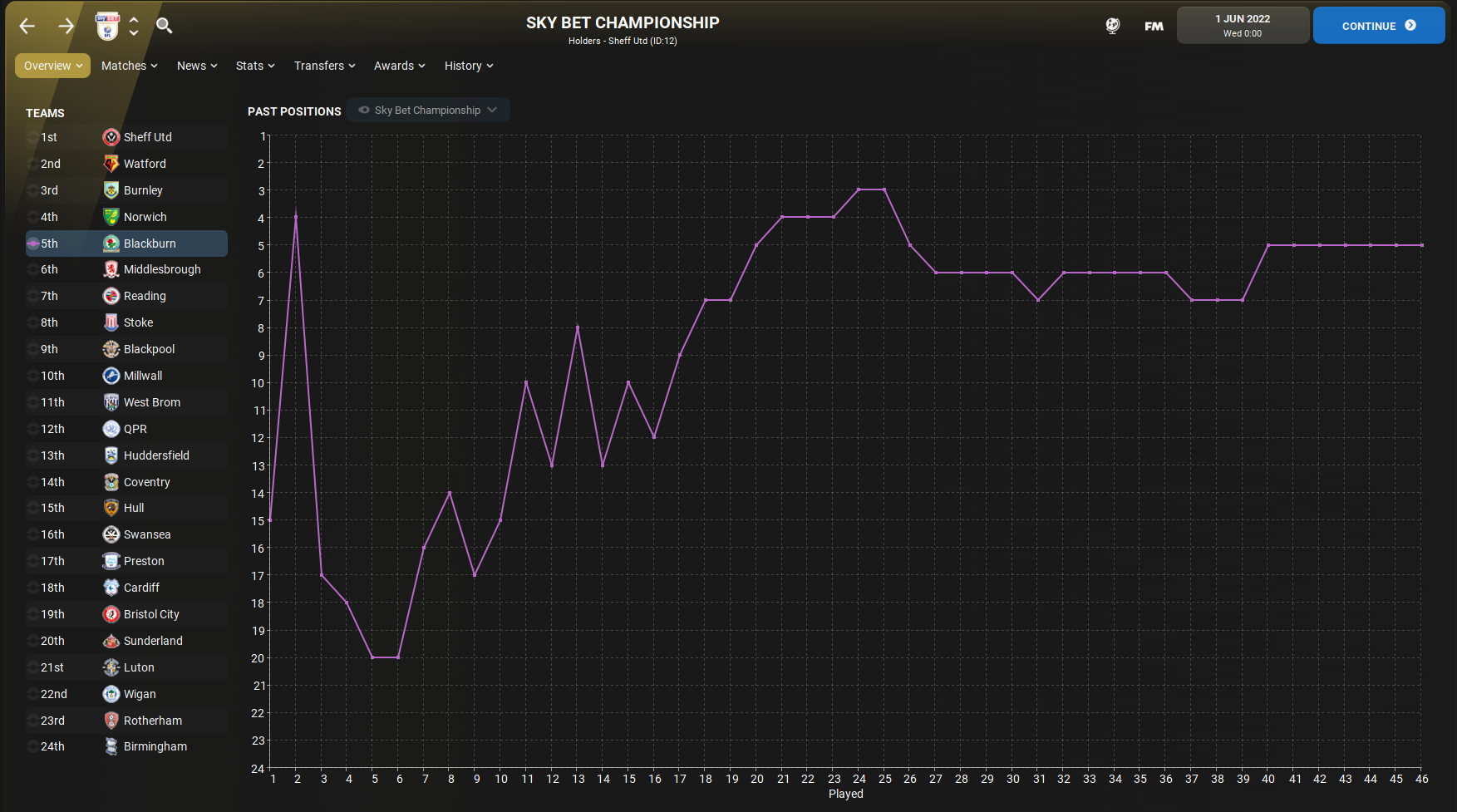Click the Huddersfield club badge
The width and height of the screenshot is (1457, 812).
click(111, 455)
